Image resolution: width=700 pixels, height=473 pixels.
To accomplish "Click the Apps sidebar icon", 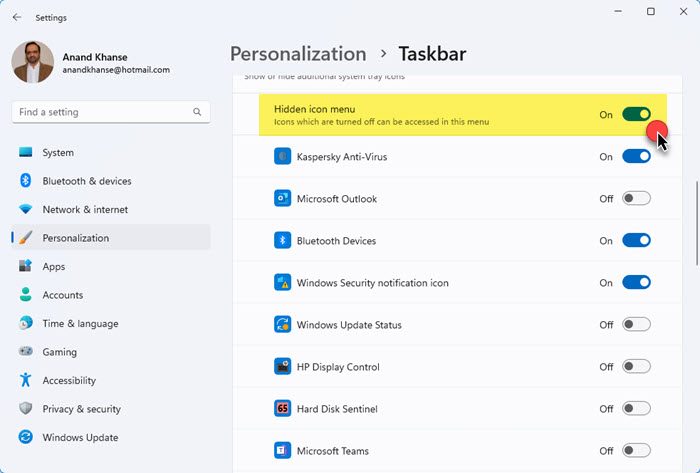I will [x=26, y=266].
